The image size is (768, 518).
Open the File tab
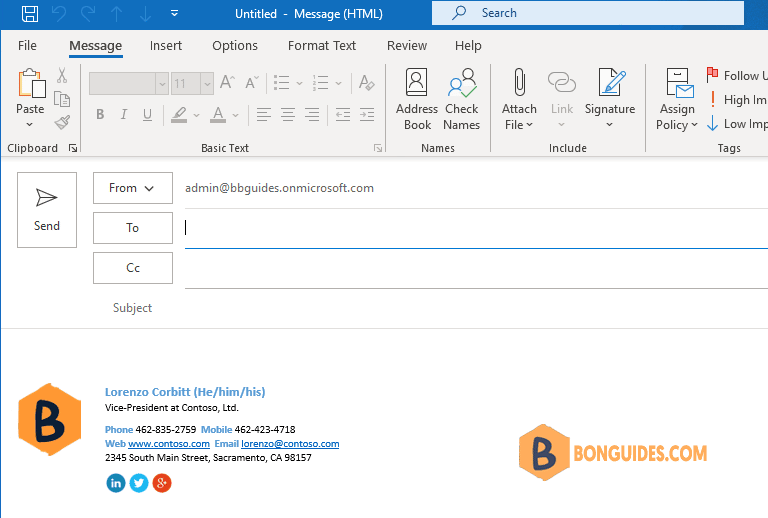[x=27, y=46]
